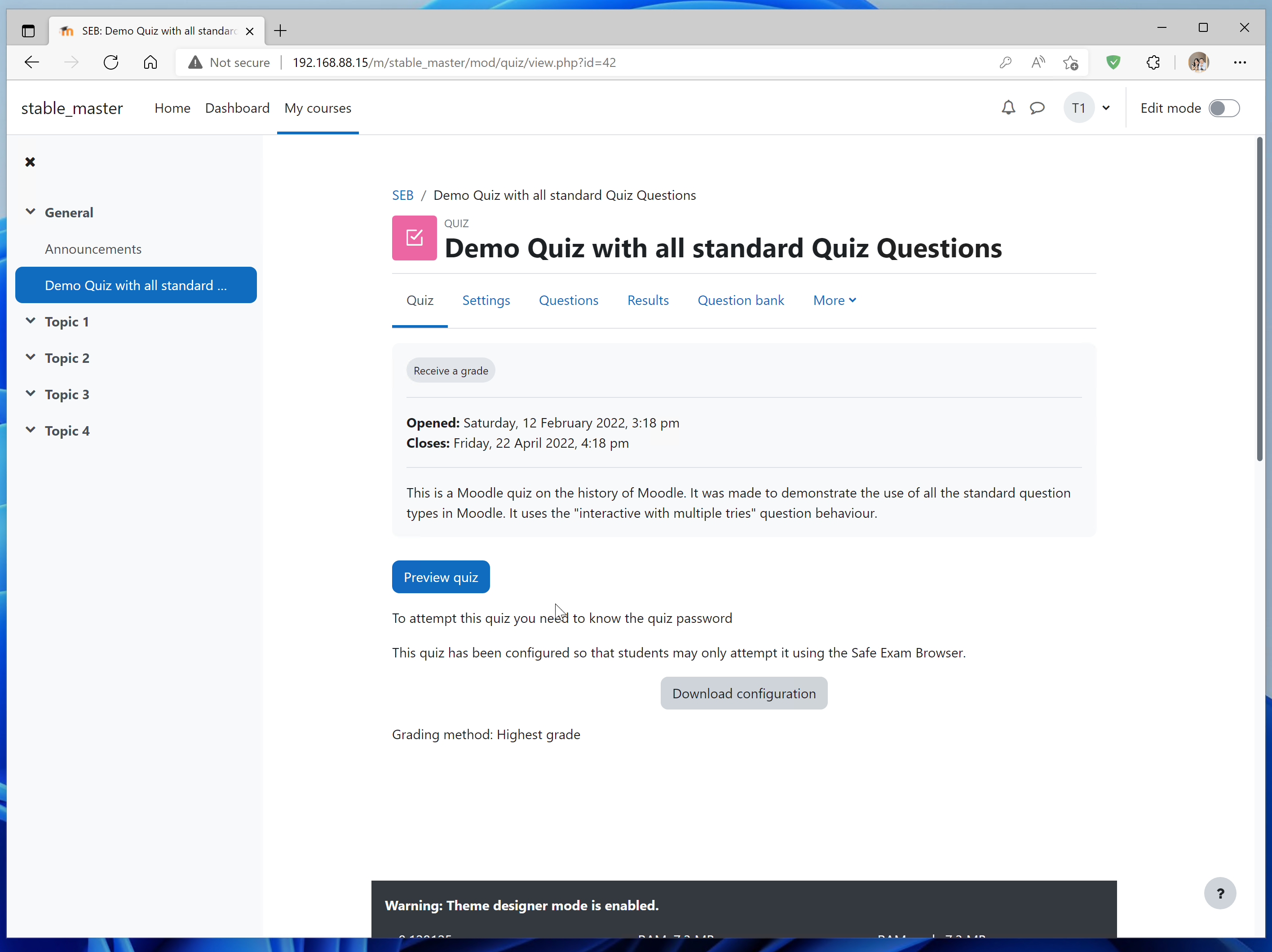Click the browser address bar URL
The width and height of the screenshot is (1272, 952).
[454, 62]
